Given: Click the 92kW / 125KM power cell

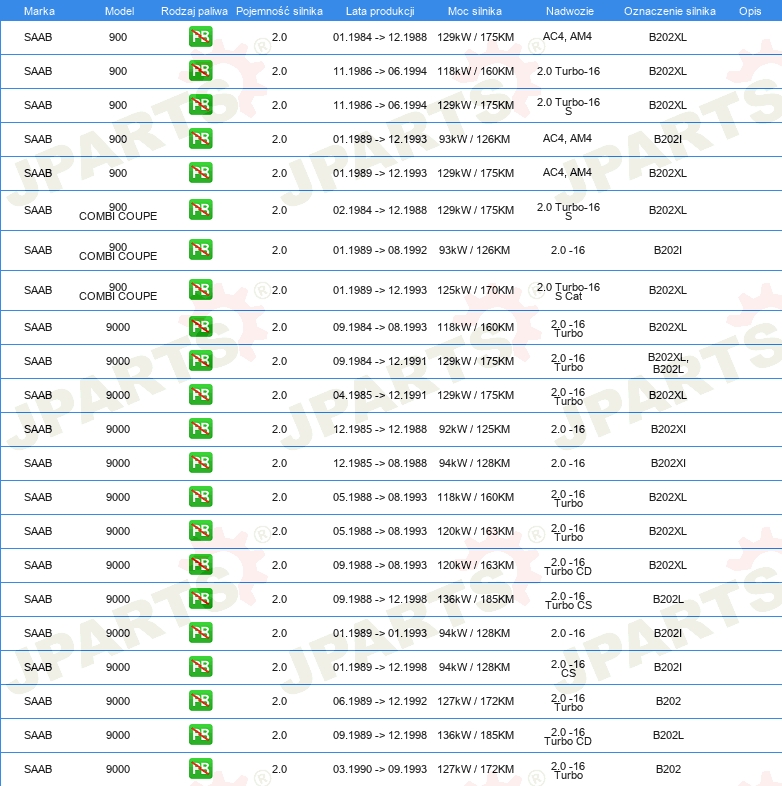Looking at the screenshot, I should pyautogui.click(x=474, y=430).
